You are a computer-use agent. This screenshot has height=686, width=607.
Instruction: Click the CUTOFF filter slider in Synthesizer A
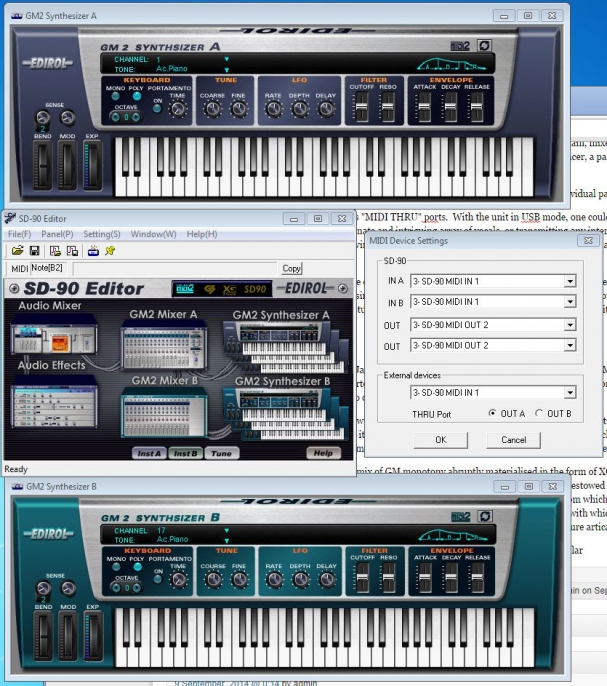(361, 106)
